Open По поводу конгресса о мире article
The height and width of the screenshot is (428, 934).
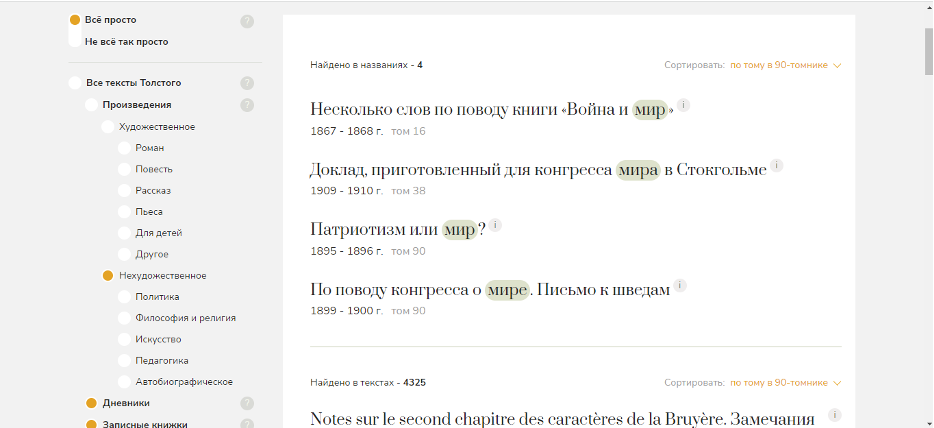coord(490,290)
